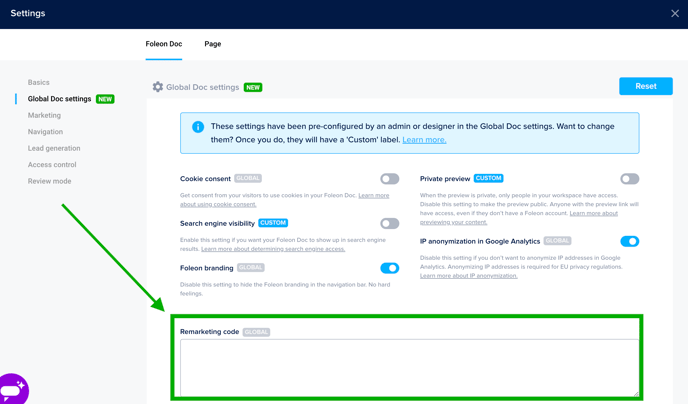688x404 pixels.
Task: Open Navigation settings in sidebar
Action: coord(45,132)
